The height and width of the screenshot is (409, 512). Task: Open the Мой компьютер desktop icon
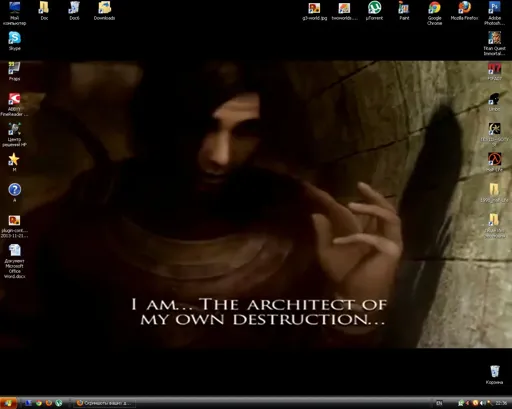[14, 13]
